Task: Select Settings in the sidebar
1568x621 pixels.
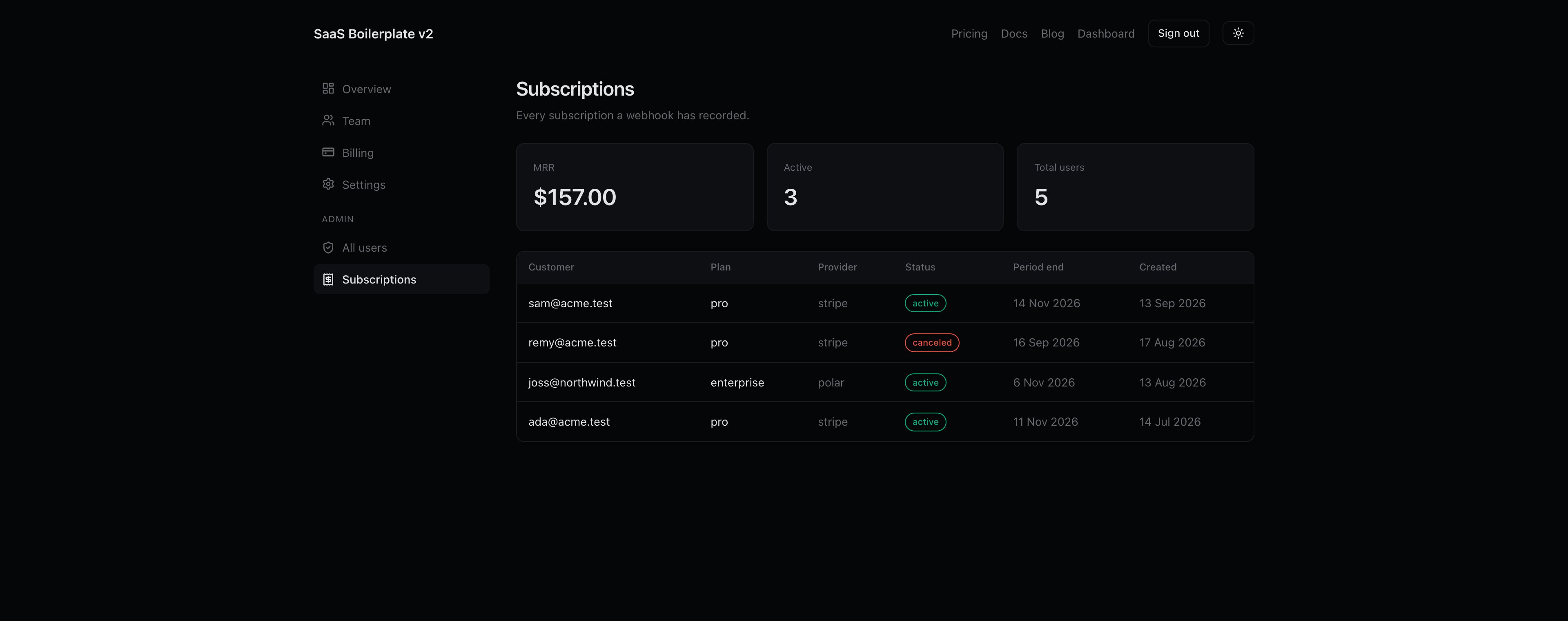Action: (401, 184)
